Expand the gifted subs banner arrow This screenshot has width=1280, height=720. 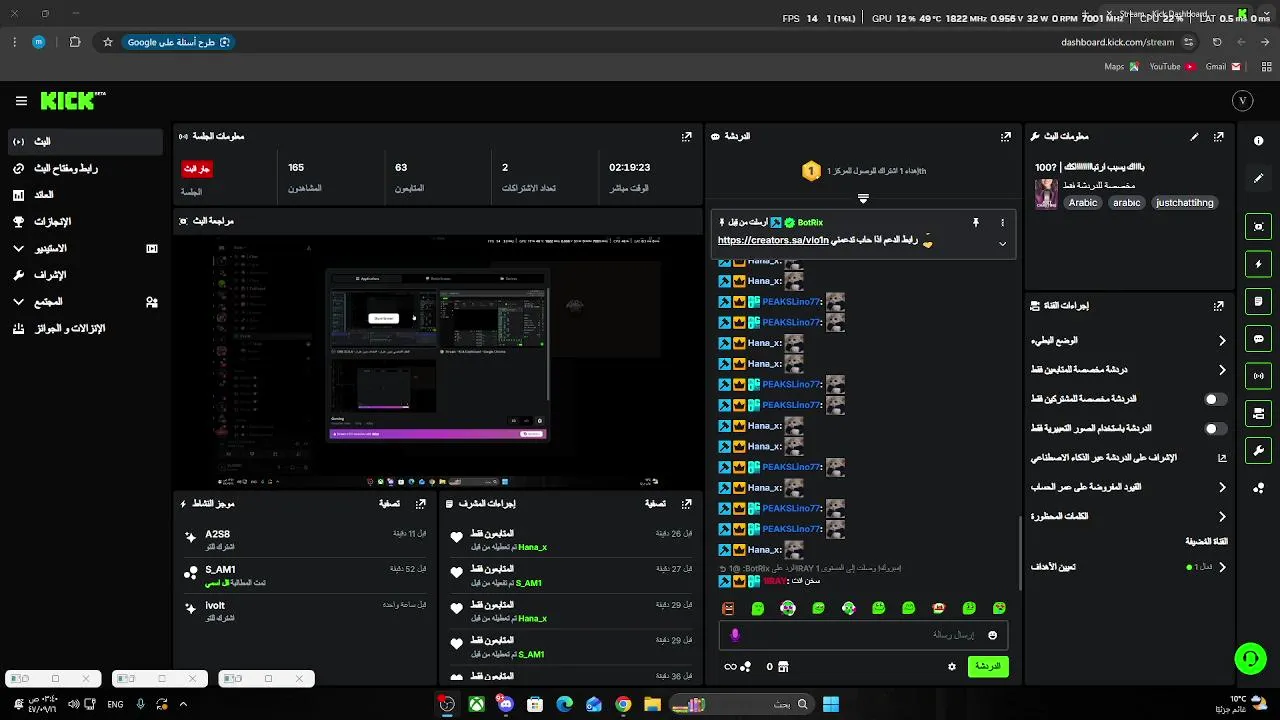pyautogui.click(x=863, y=198)
